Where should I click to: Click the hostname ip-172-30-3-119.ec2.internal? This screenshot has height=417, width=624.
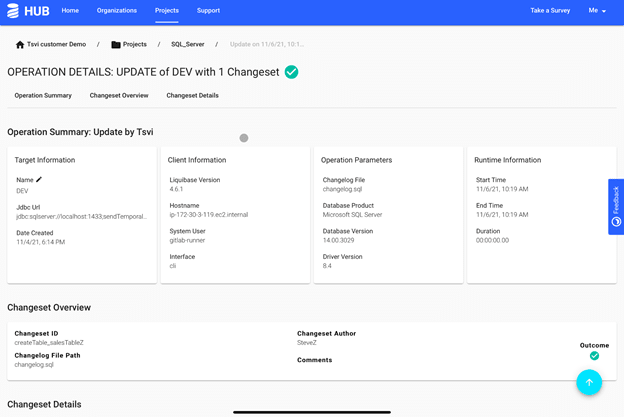[209, 214]
